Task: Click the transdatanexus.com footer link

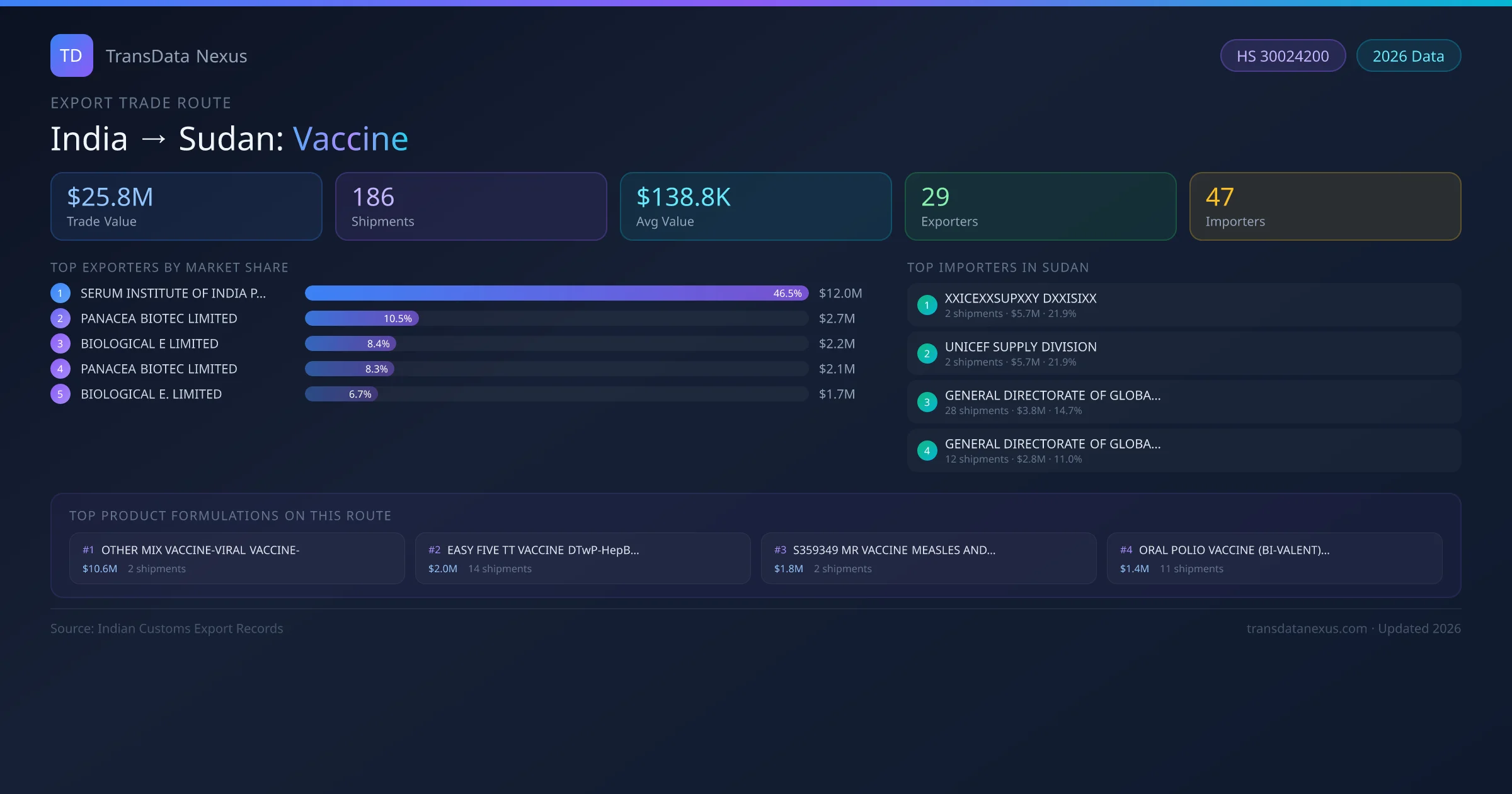Action: tap(1307, 628)
